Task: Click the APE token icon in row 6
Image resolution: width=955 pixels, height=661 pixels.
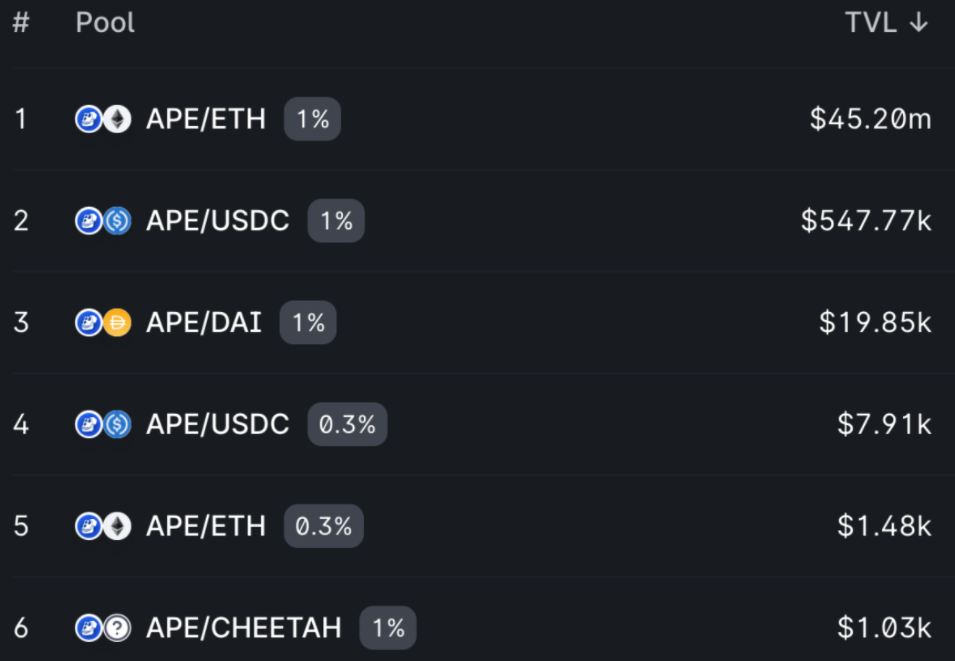Action: pyautogui.click(x=89, y=628)
